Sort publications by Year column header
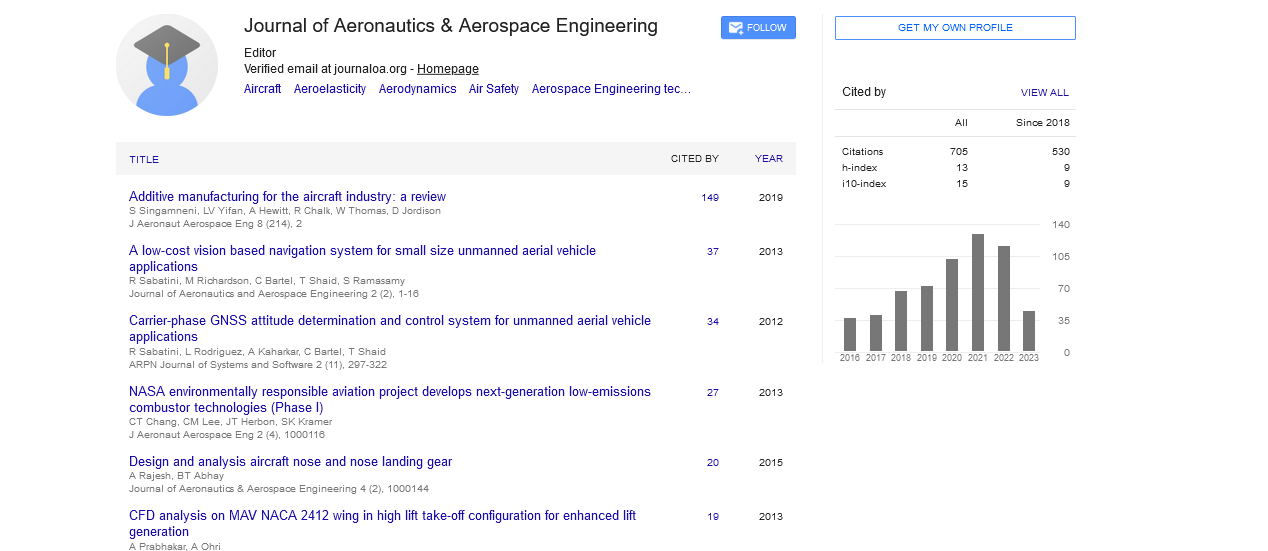1268x551 pixels. 768,158
